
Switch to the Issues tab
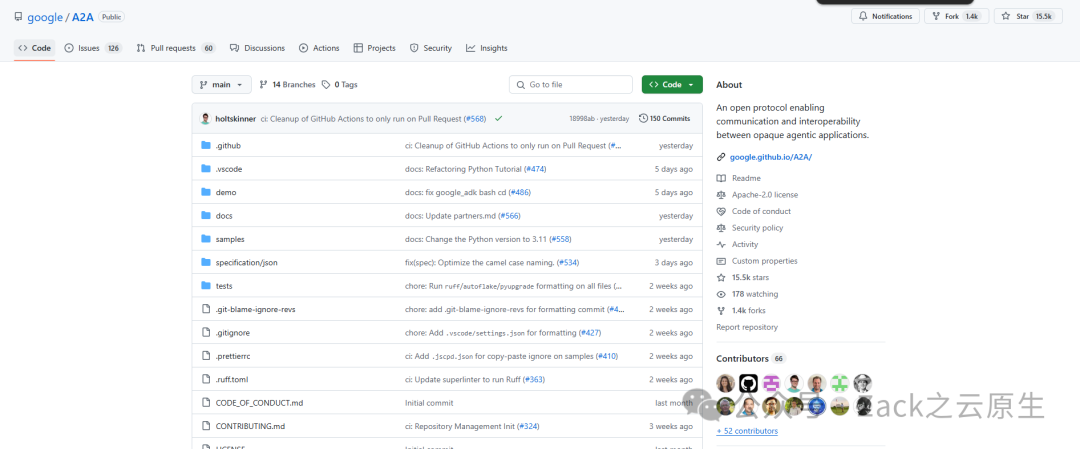(x=89, y=48)
